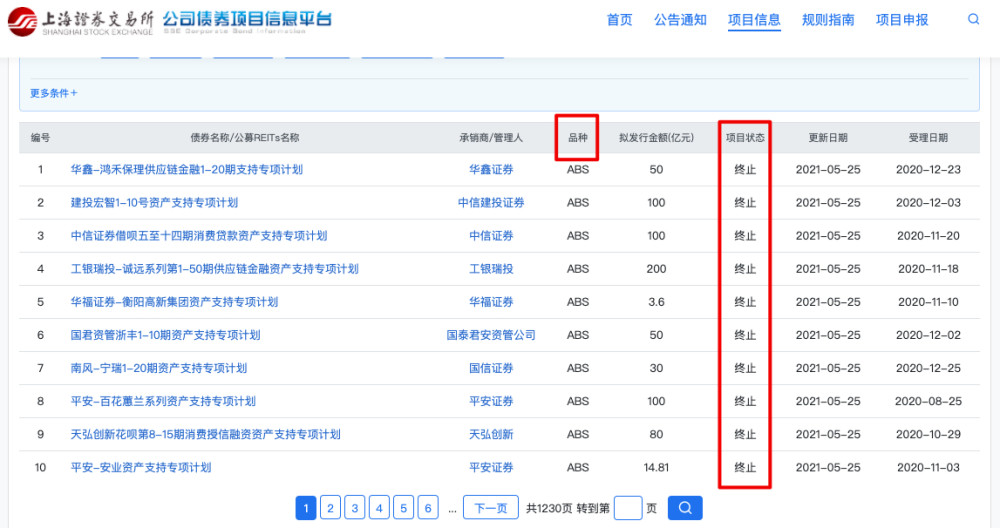Click the 共1230页 total pages text
The width and height of the screenshot is (1000, 528).
(549, 508)
